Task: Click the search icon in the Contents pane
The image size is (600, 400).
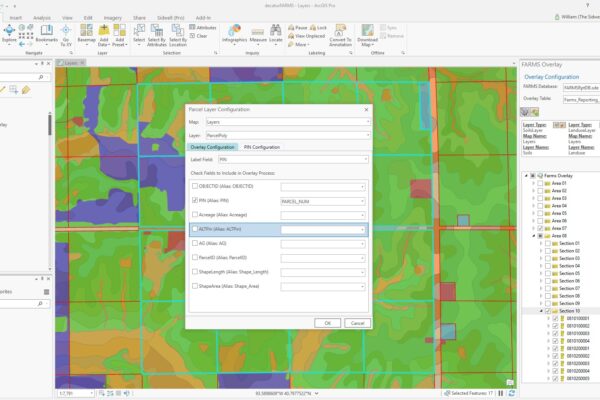Action: click(41, 77)
